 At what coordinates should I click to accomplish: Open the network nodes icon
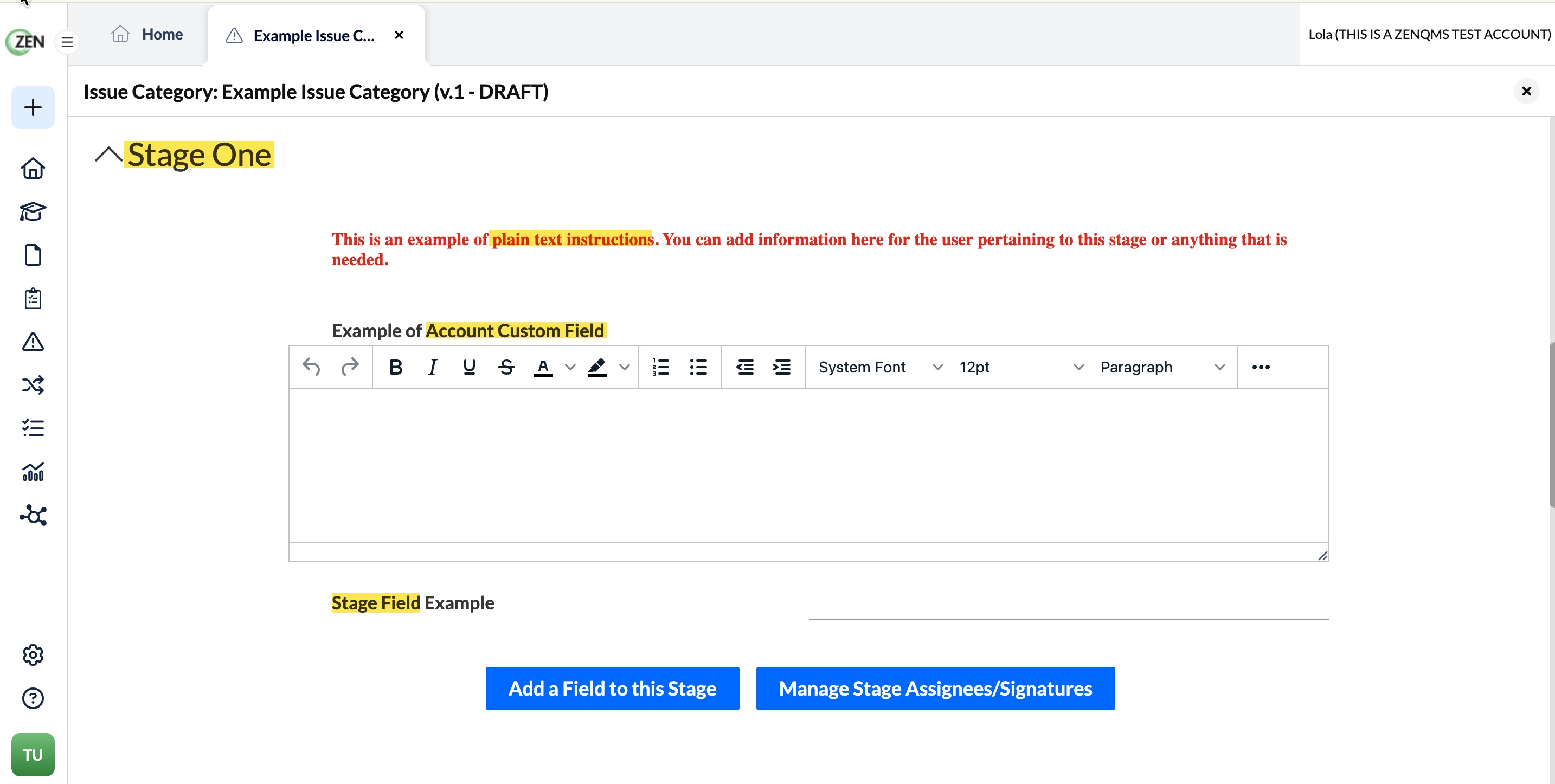tap(33, 516)
